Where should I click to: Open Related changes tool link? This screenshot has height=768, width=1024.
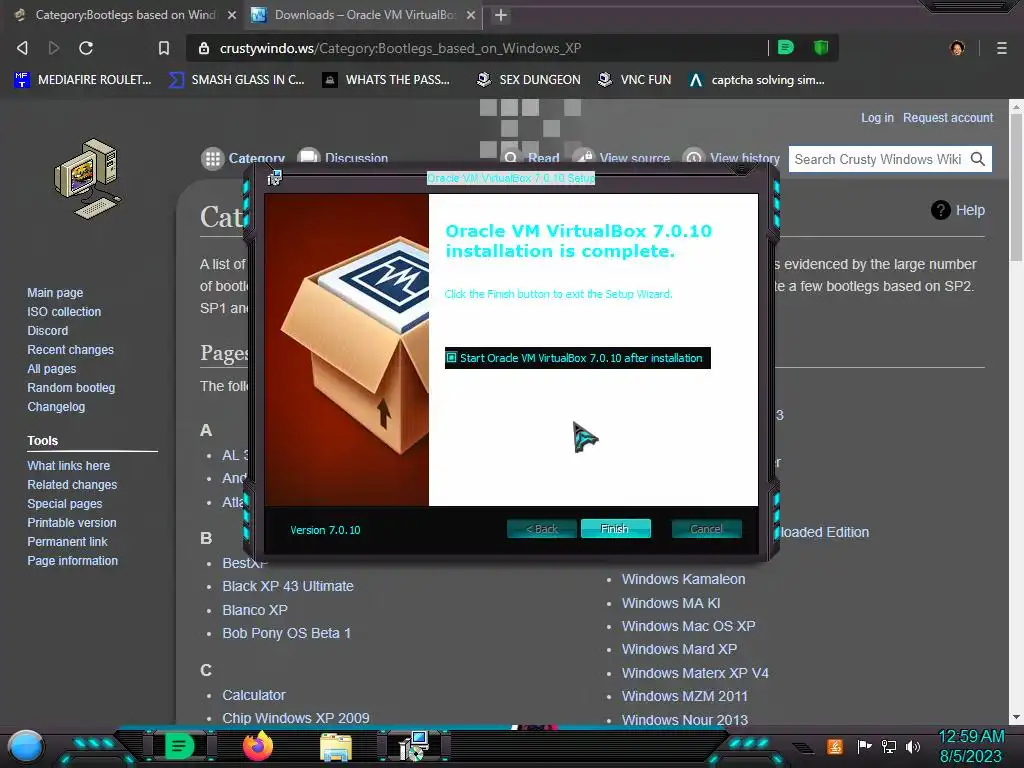pos(72,485)
